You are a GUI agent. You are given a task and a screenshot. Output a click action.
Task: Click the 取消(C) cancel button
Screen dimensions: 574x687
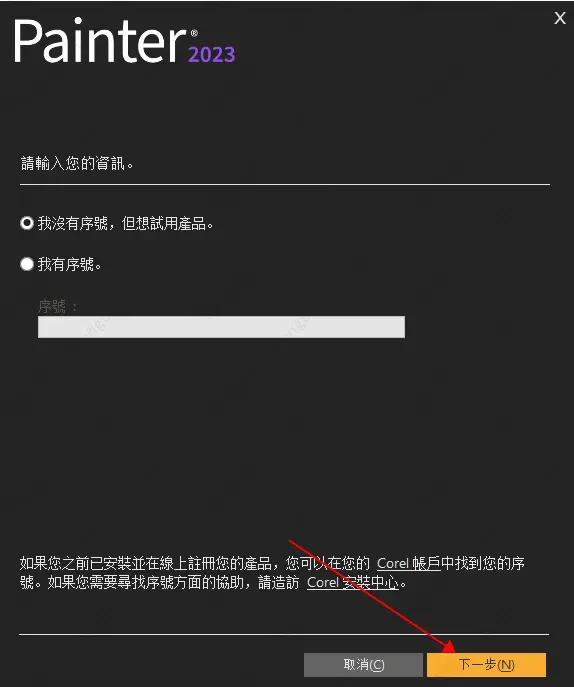(363, 665)
